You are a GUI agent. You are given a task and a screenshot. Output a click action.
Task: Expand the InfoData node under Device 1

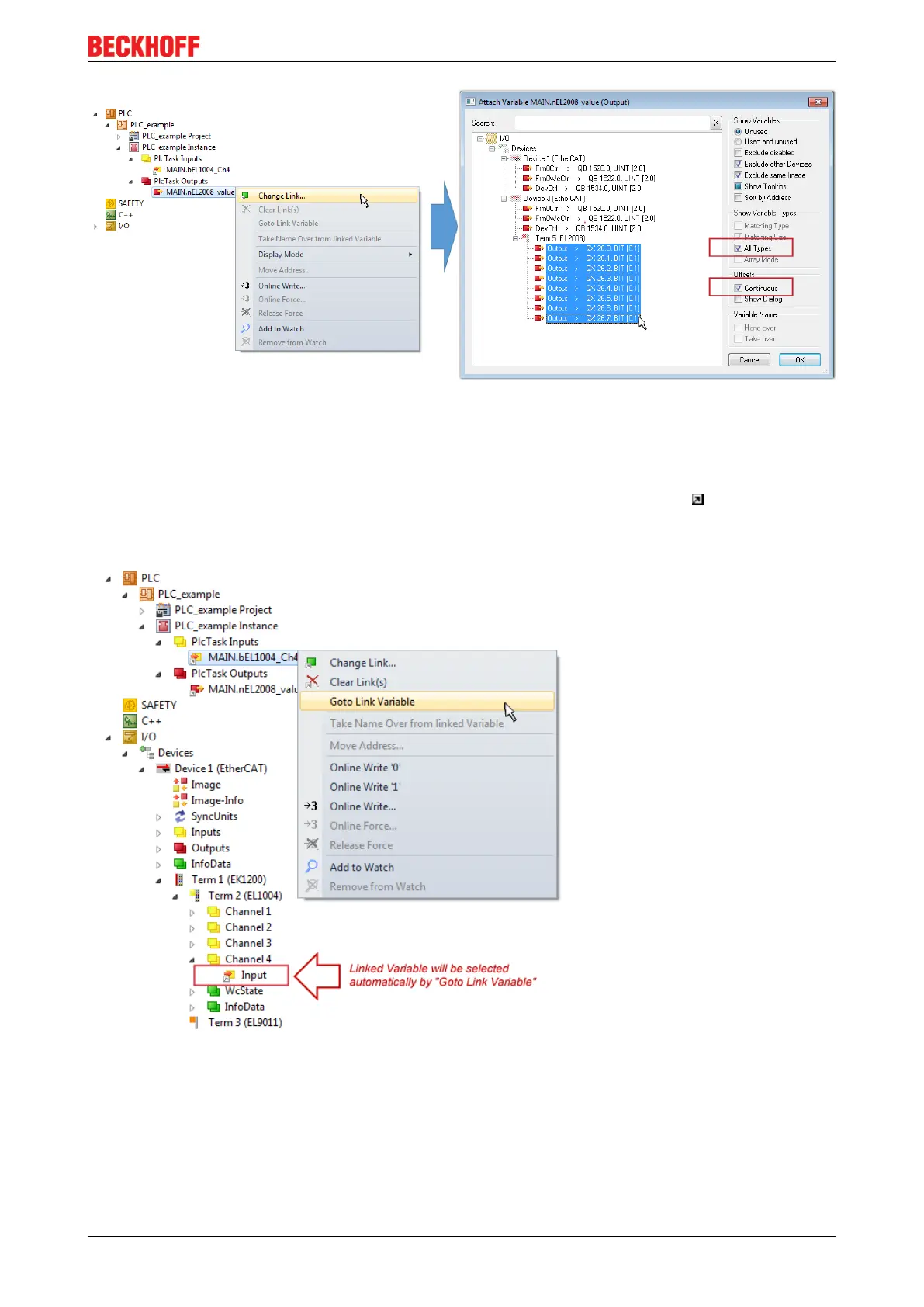tap(159, 865)
